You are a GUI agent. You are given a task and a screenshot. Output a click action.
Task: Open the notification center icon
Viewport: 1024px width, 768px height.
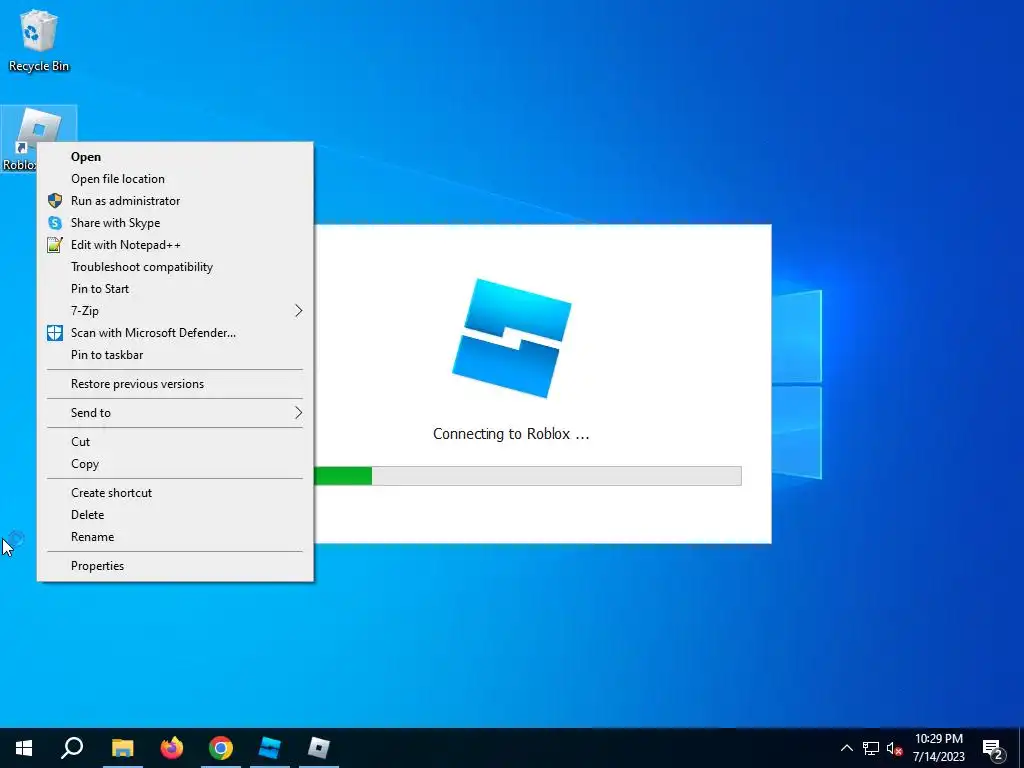[x=993, y=748]
